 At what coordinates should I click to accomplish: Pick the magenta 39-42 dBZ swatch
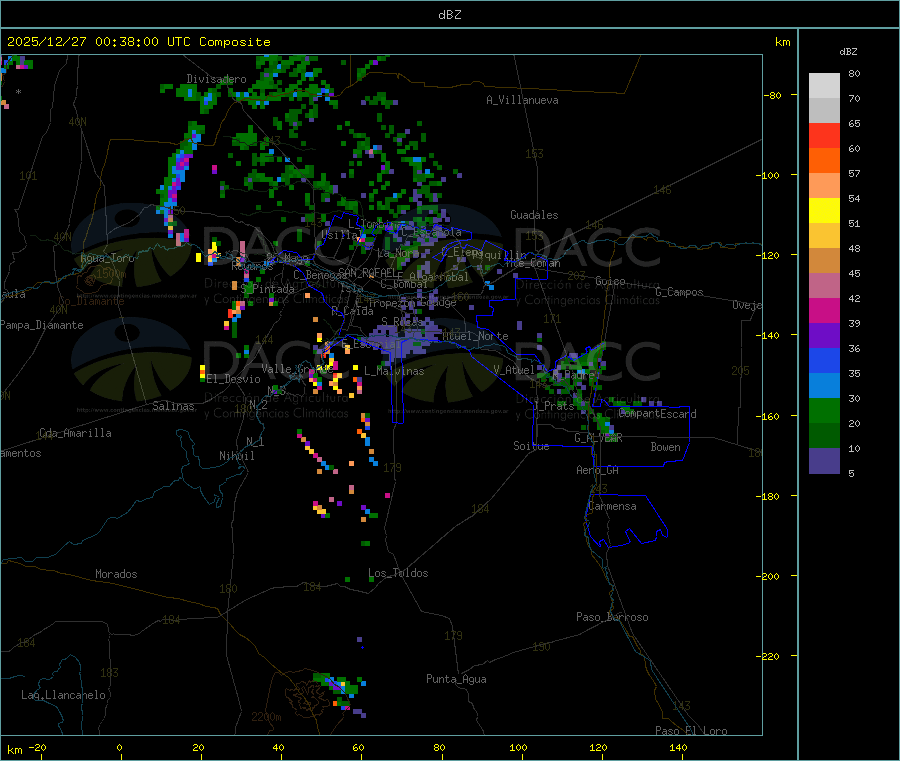[x=824, y=310]
